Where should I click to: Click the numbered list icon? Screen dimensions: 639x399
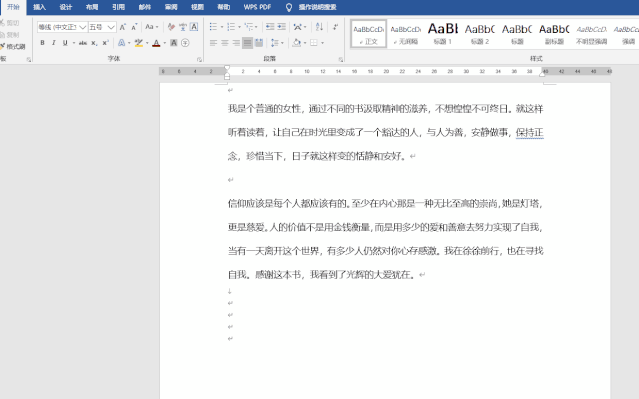point(231,27)
